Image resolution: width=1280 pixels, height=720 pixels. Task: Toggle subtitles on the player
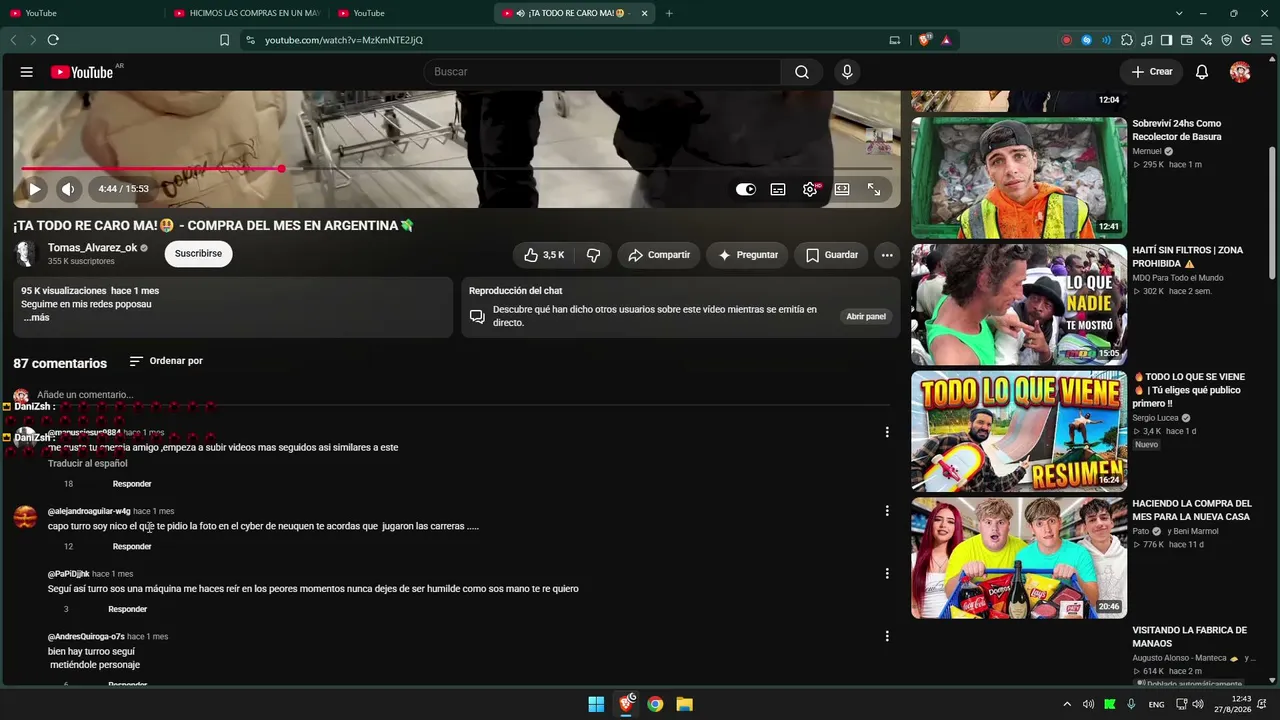pos(778,189)
